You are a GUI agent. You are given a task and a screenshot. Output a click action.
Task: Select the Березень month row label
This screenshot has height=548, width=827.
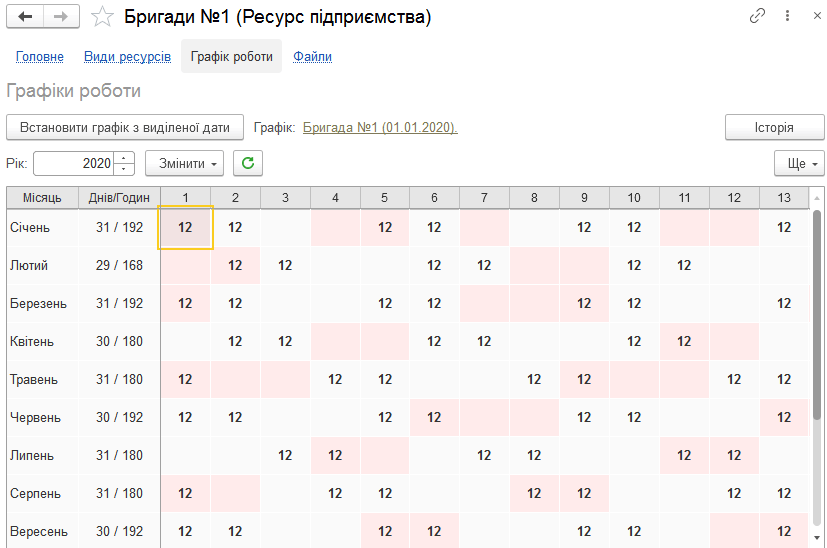click(x=39, y=303)
